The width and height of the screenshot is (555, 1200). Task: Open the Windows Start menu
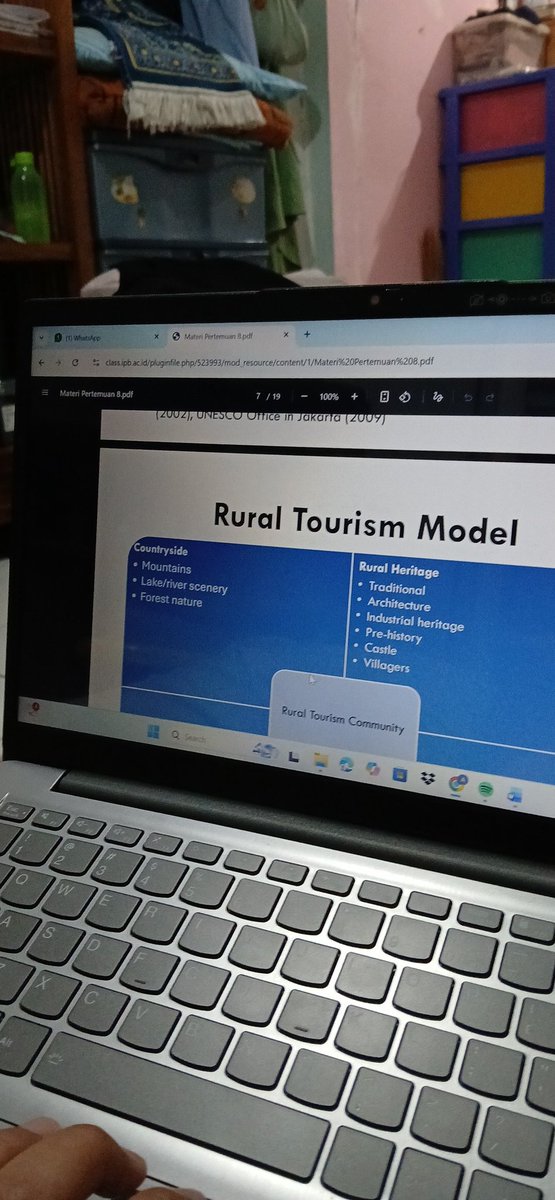click(x=153, y=732)
